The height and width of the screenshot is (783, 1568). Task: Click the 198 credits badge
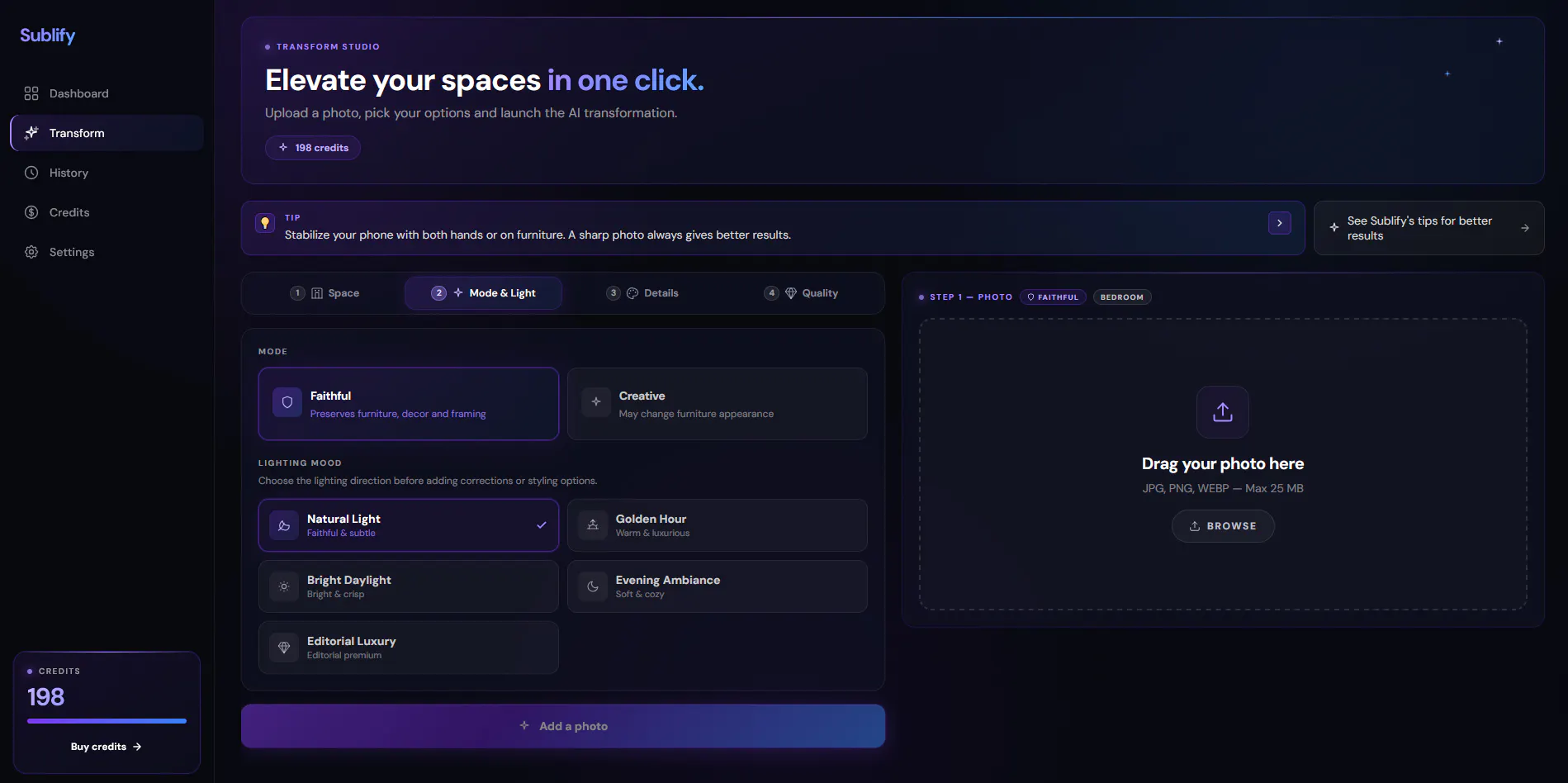[313, 148]
